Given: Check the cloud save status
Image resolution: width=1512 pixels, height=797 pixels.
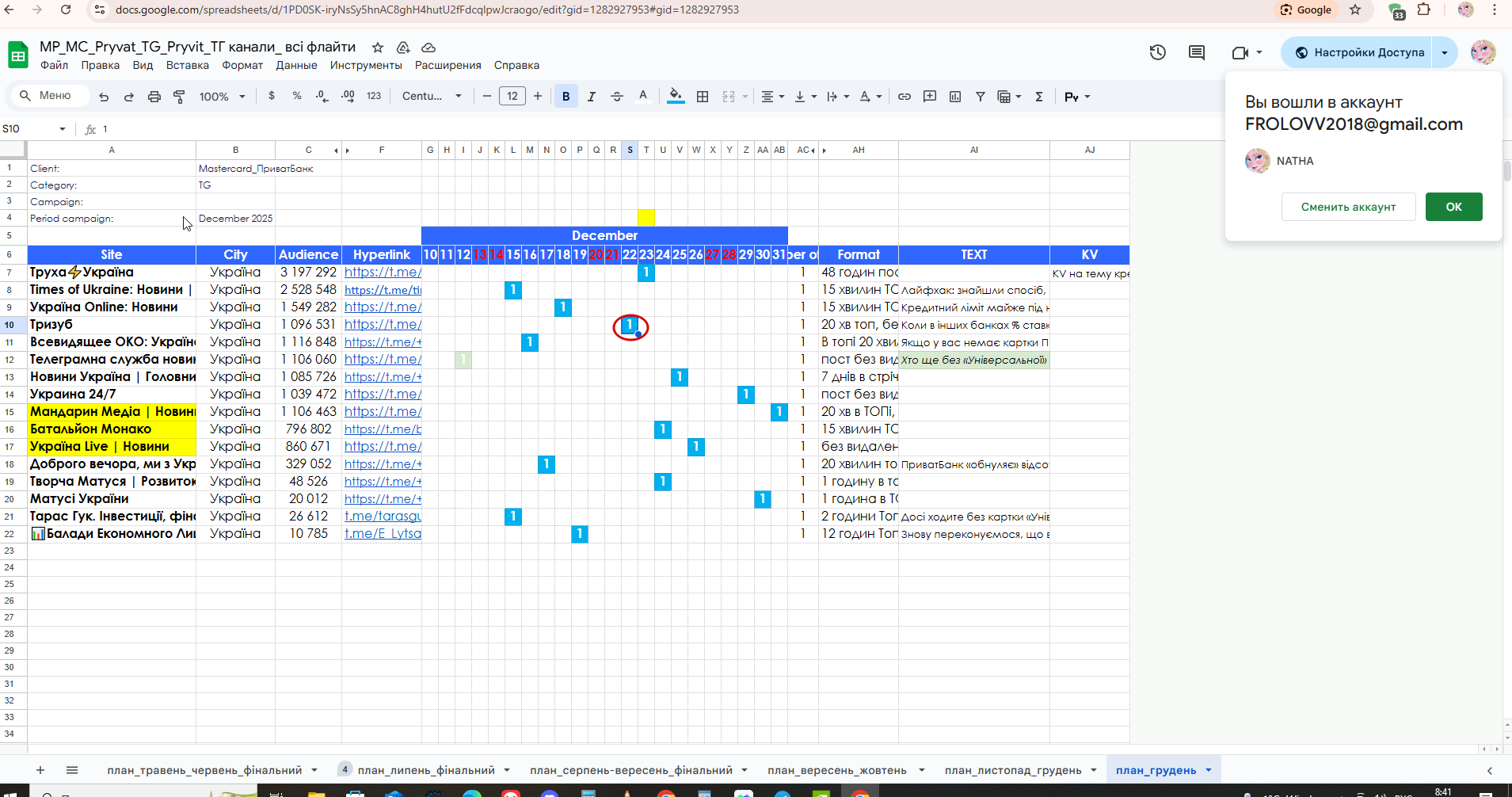Looking at the screenshot, I should [x=428, y=48].
